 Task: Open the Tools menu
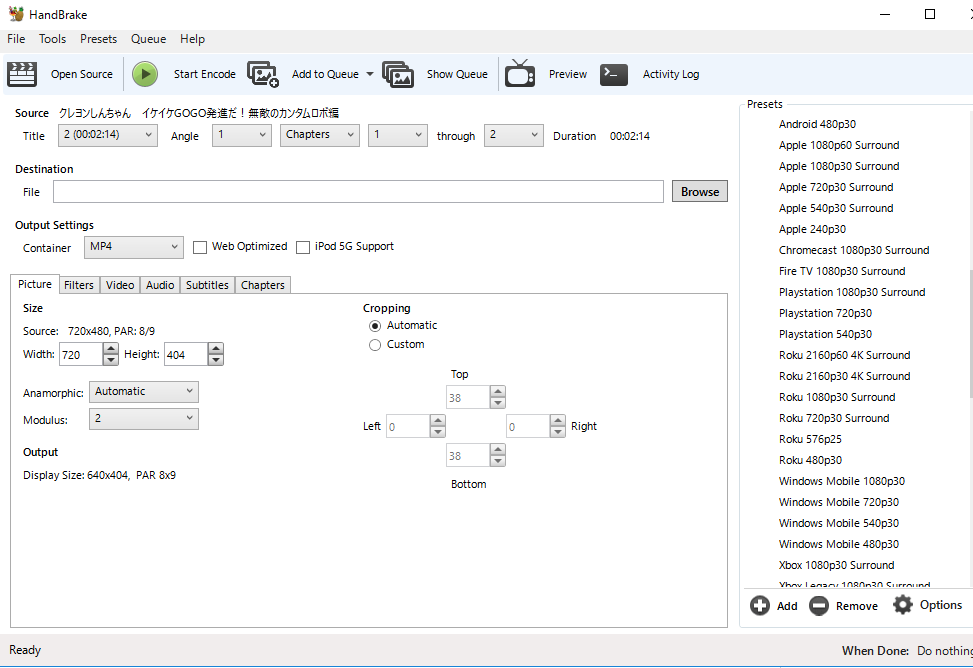(52, 38)
